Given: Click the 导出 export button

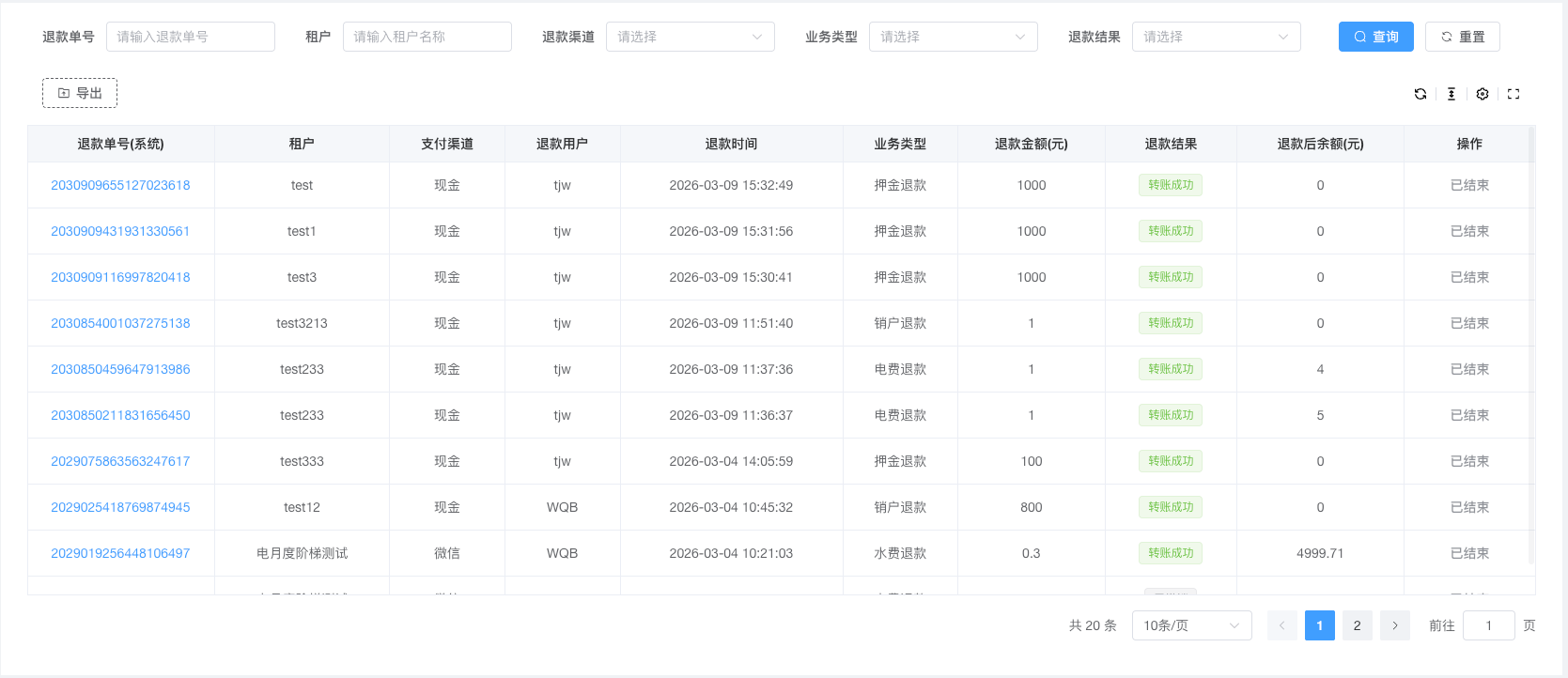Looking at the screenshot, I should pos(80,93).
